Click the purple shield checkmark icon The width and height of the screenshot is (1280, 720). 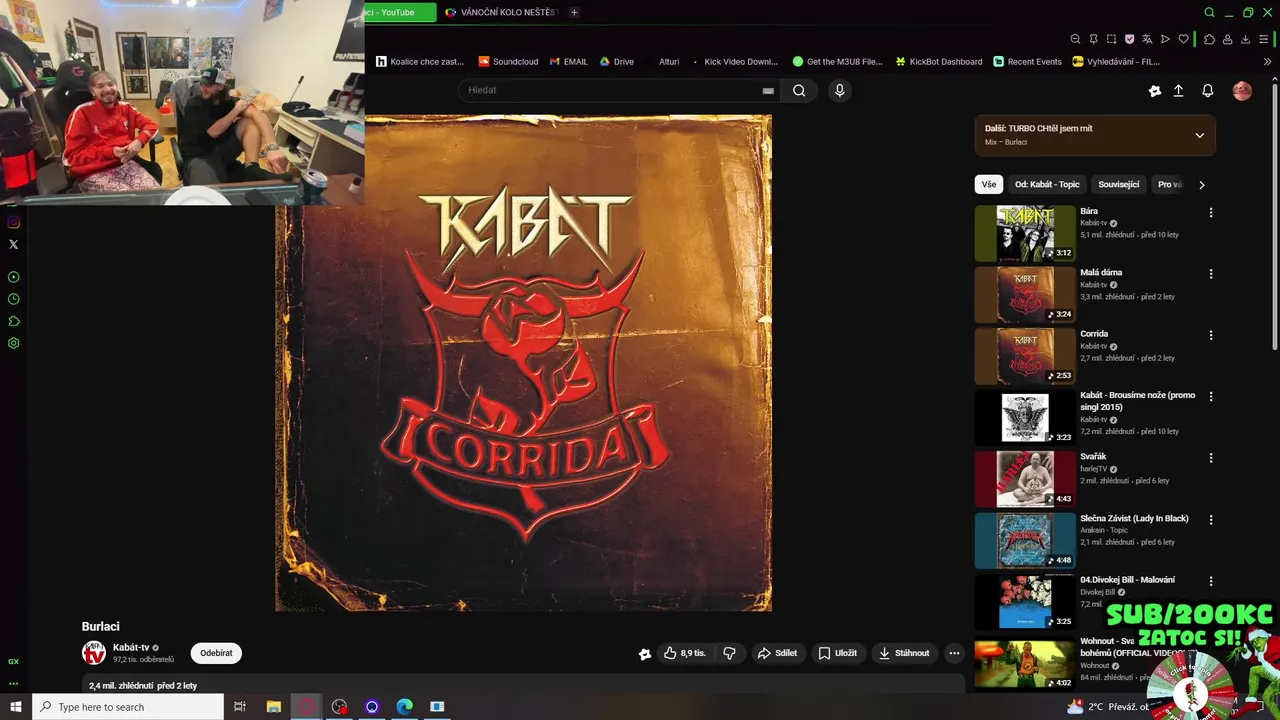[x=1129, y=39]
